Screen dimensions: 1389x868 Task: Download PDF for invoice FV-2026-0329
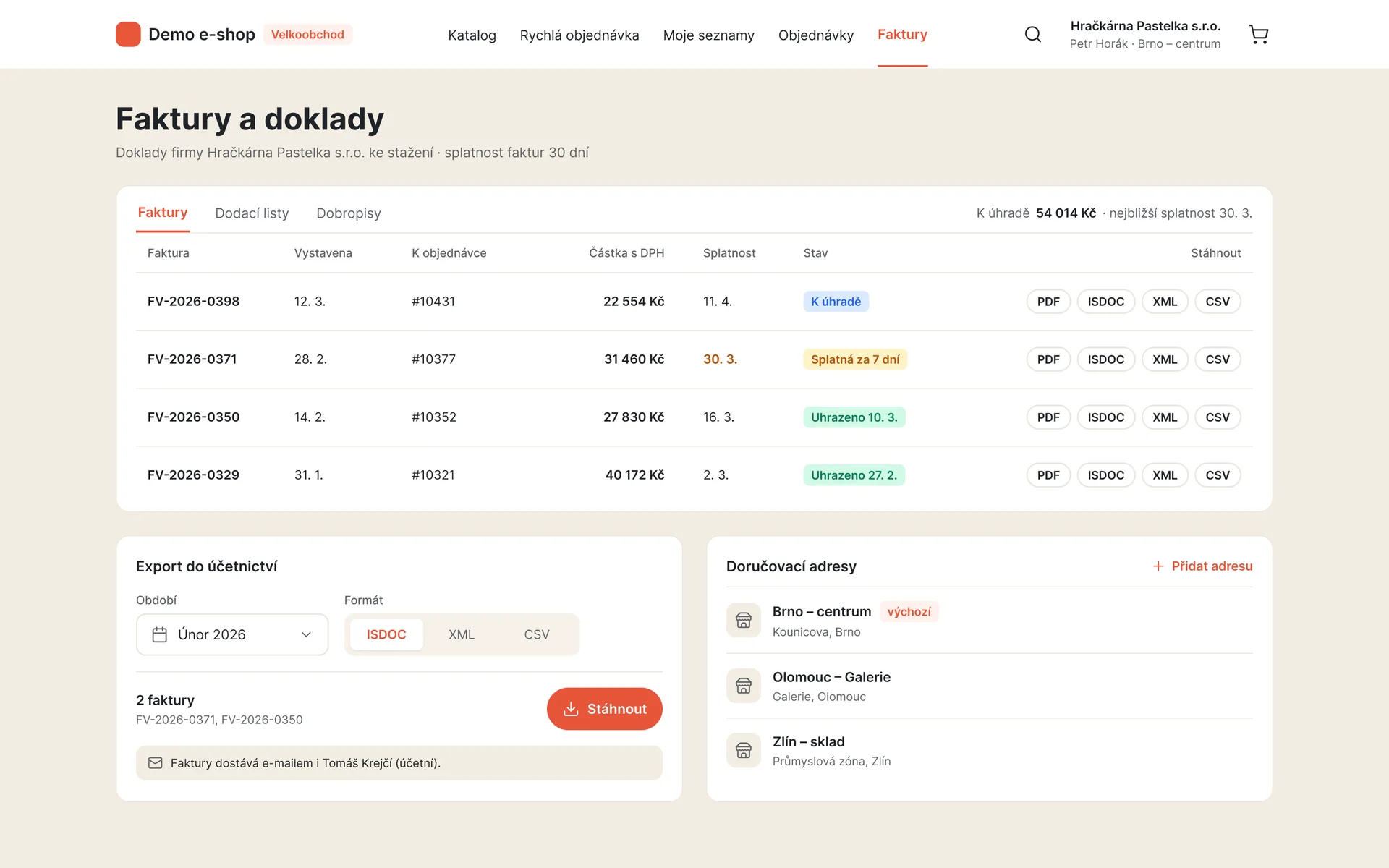(x=1048, y=475)
